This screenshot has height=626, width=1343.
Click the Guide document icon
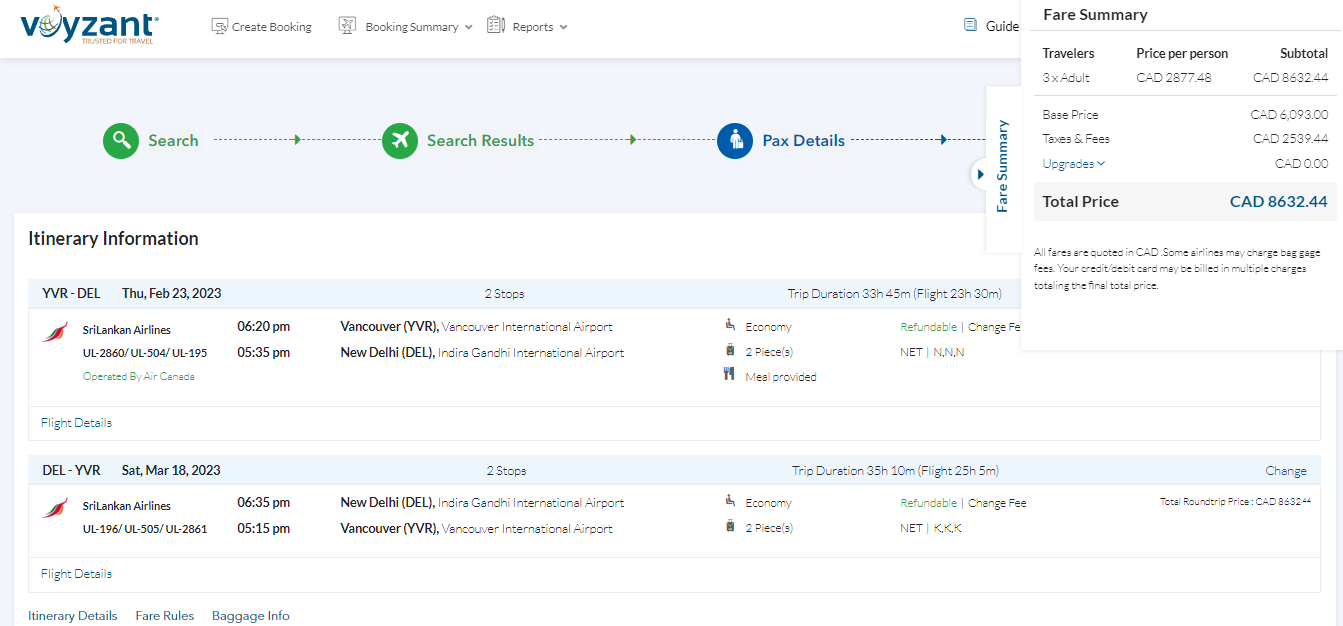click(970, 26)
